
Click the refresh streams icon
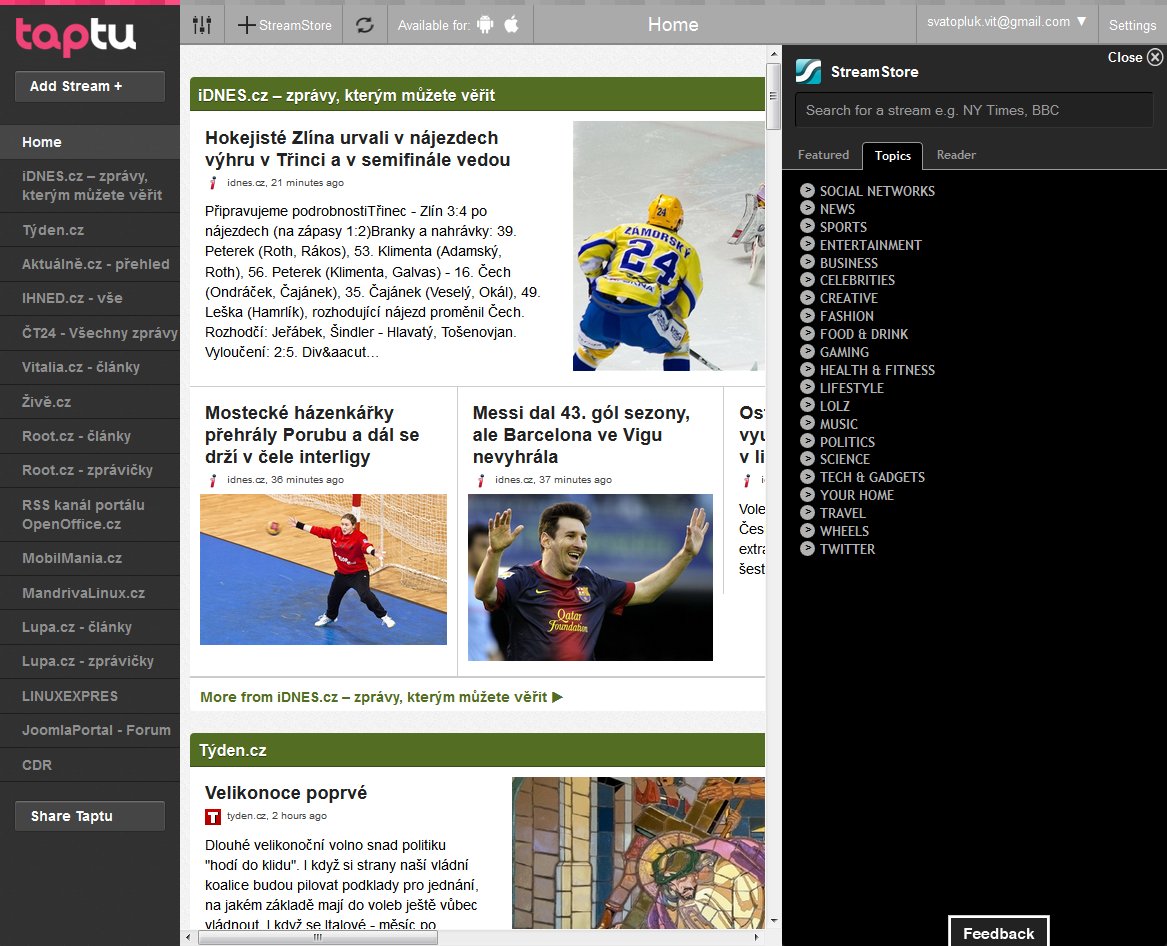click(365, 25)
